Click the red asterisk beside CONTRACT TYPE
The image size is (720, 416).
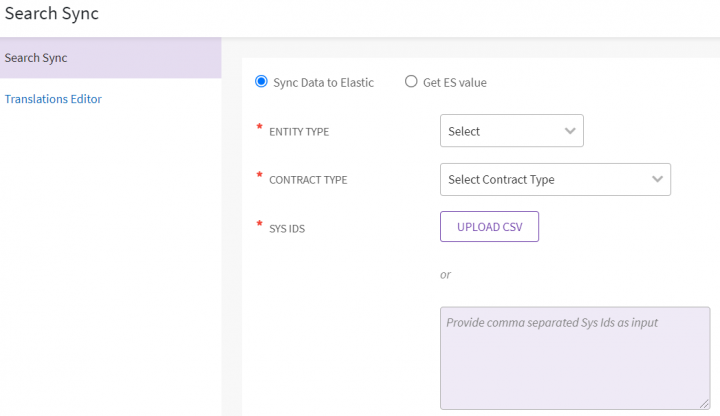(x=260, y=177)
